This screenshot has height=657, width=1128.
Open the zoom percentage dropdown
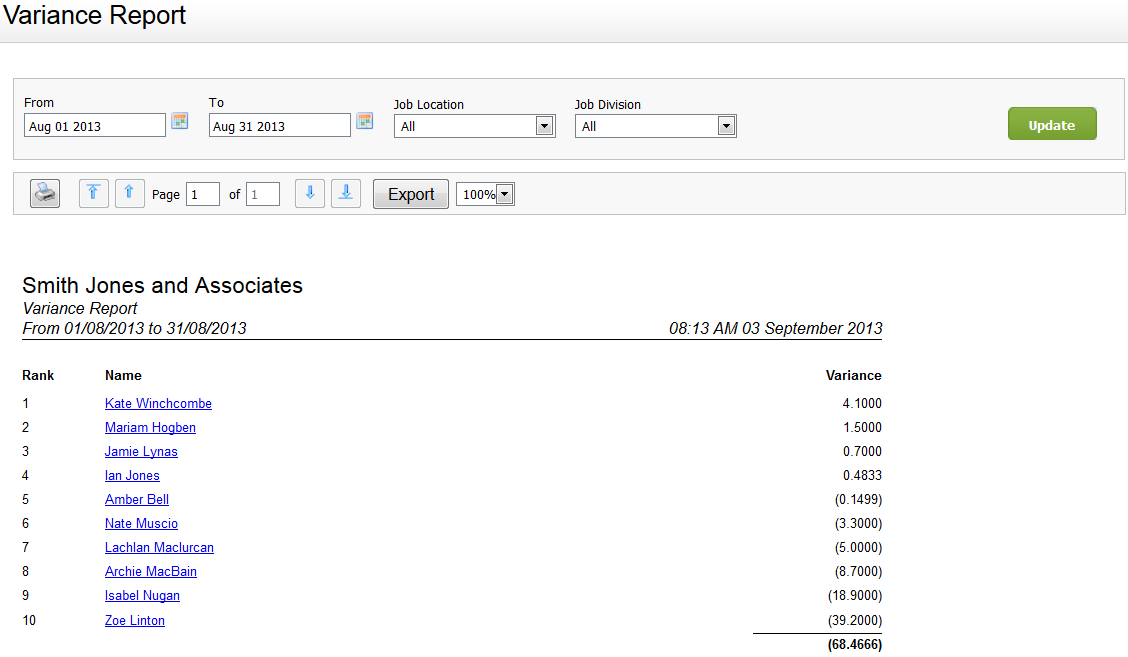coord(502,193)
